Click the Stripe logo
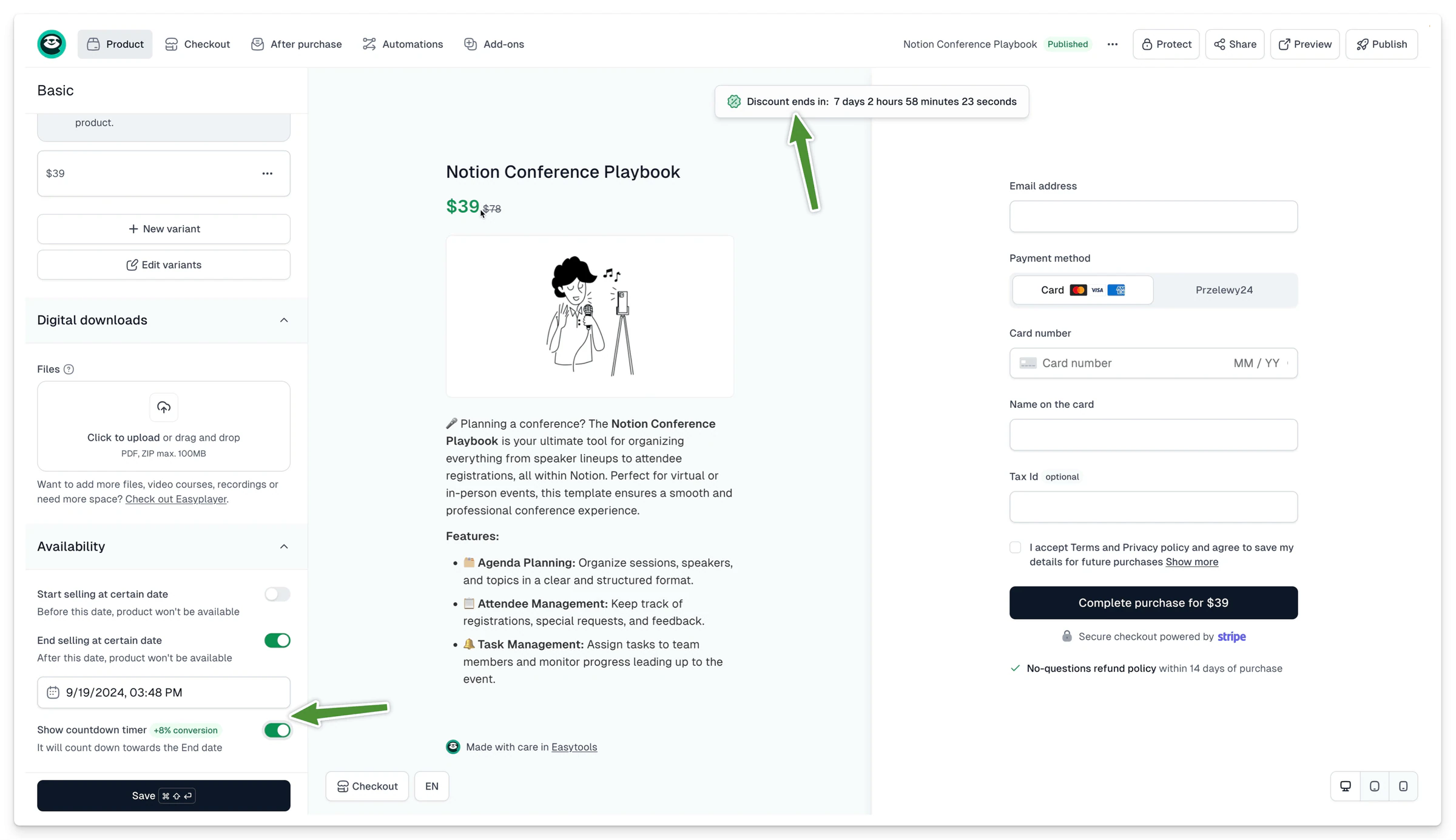 1232,637
